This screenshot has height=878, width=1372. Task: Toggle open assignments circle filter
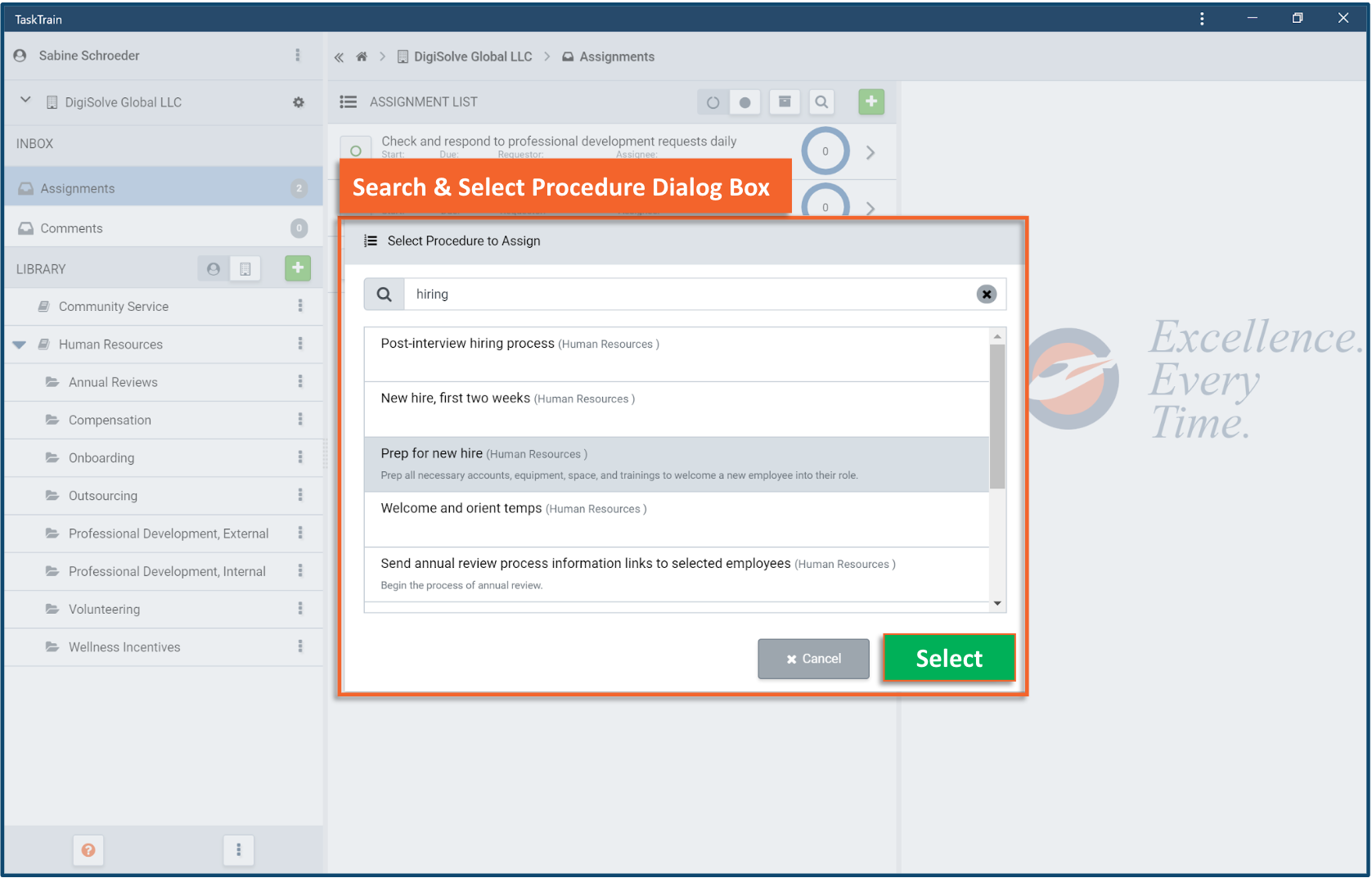(x=713, y=102)
